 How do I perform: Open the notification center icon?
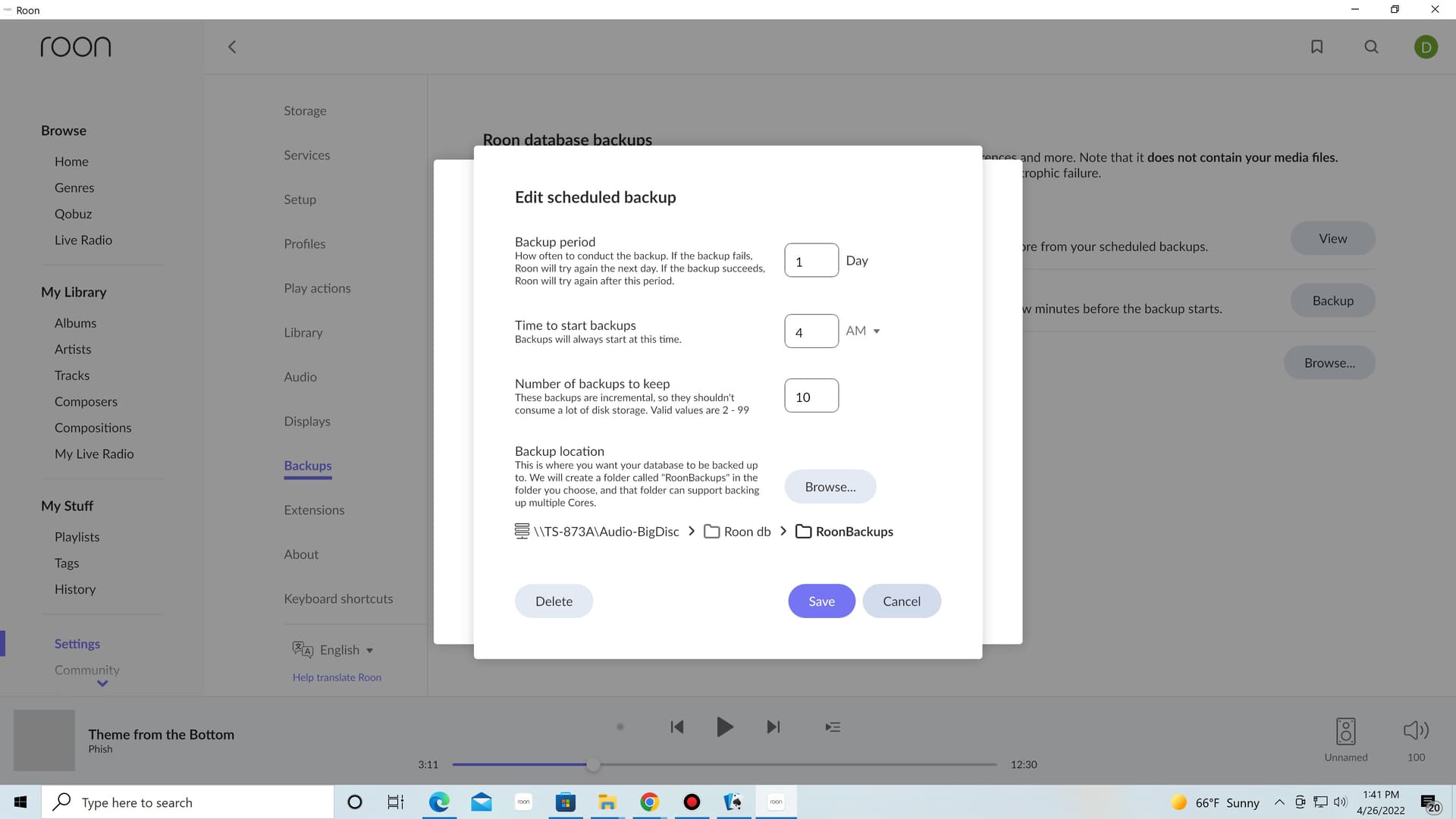pos(1430,802)
